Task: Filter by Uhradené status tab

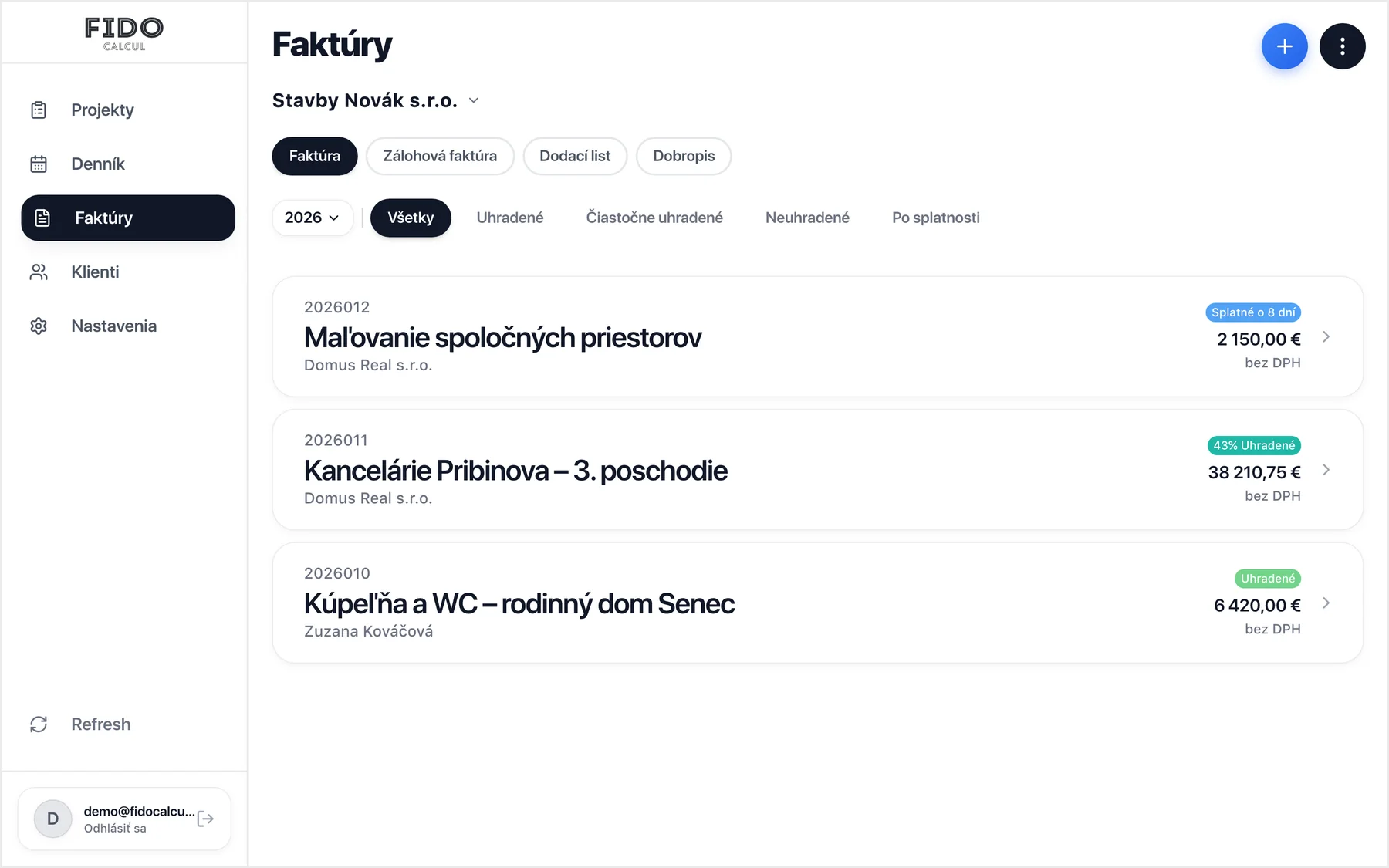Action: coord(510,218)
